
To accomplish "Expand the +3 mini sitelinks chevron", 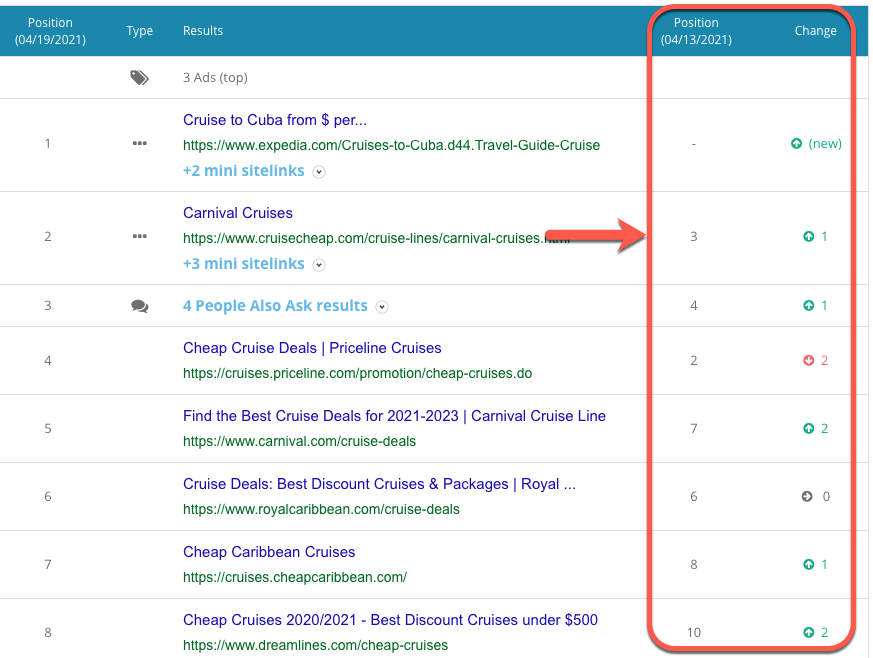I will pos(319,265).
